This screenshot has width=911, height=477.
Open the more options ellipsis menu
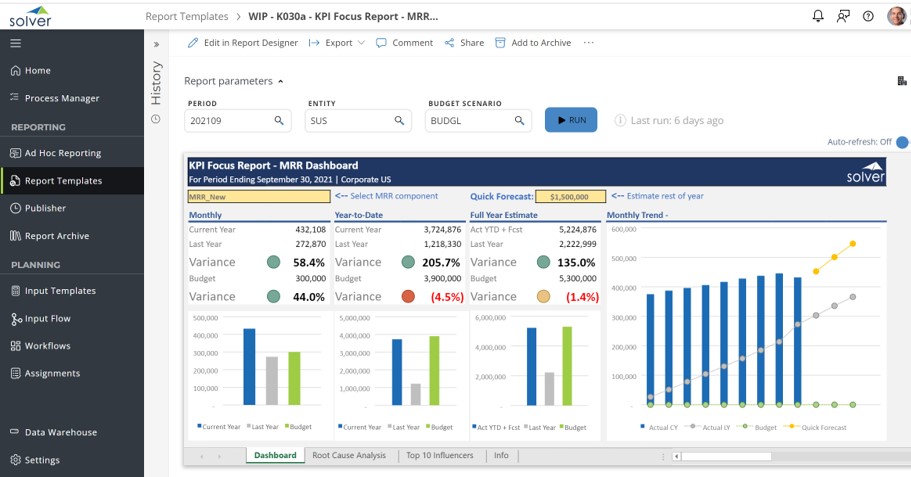tap(589, 43)
